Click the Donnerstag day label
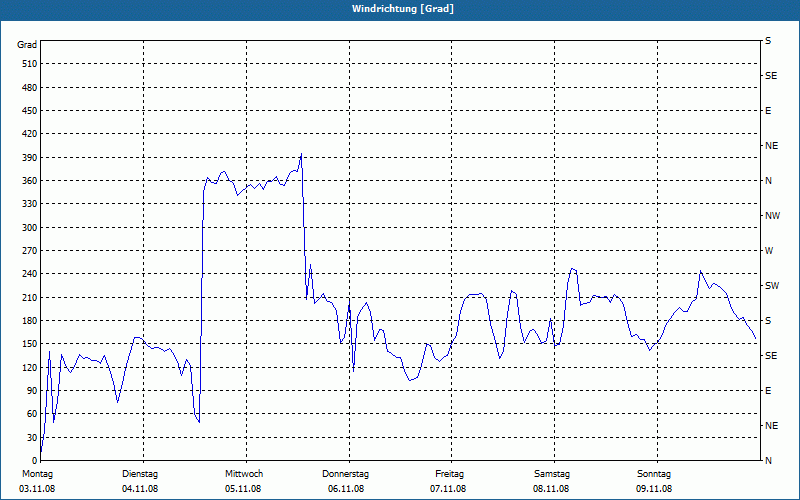This screenshot has height=500, width=800. pos(345,474)
